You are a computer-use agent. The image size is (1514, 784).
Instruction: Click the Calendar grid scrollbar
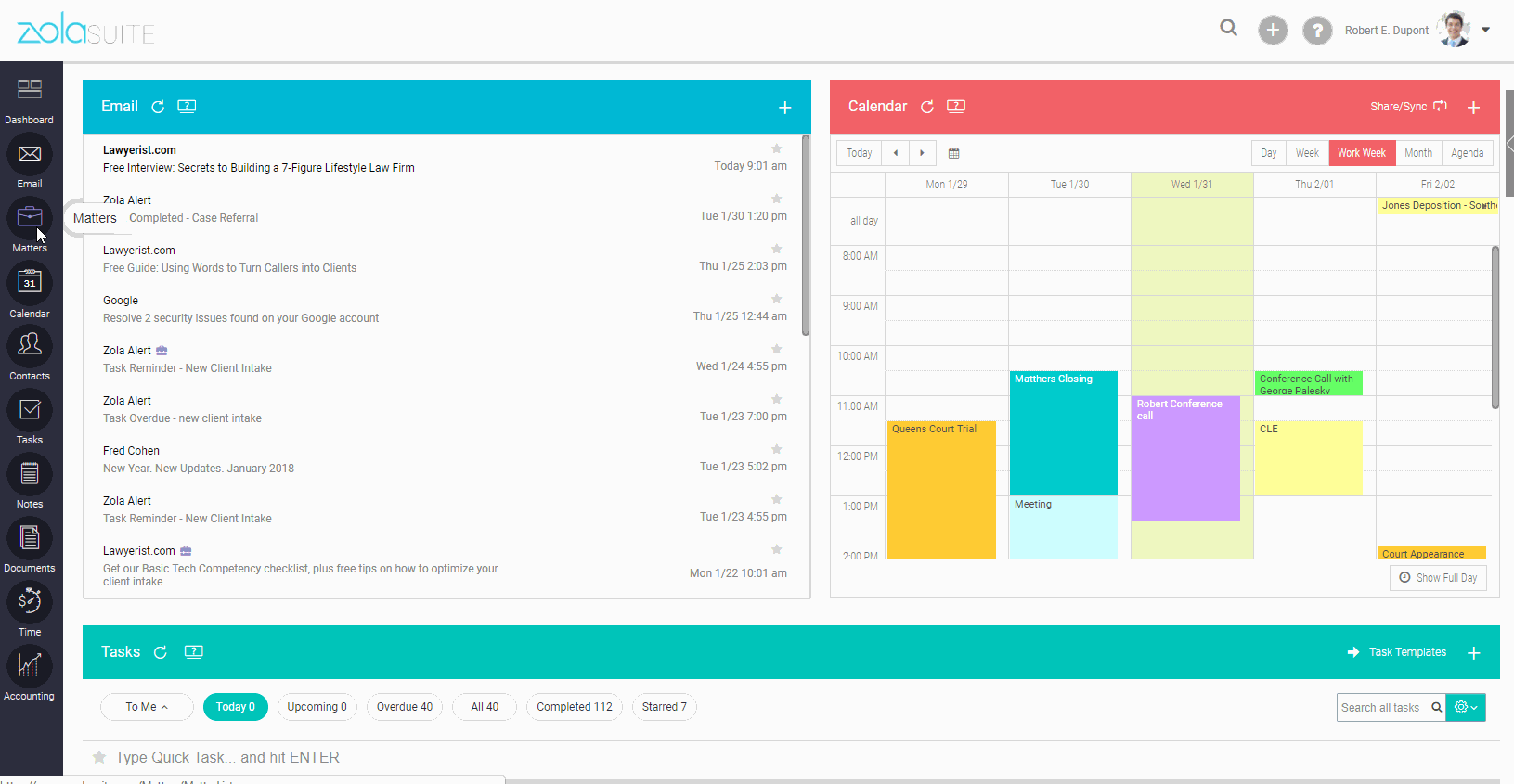pos(1495,327)
